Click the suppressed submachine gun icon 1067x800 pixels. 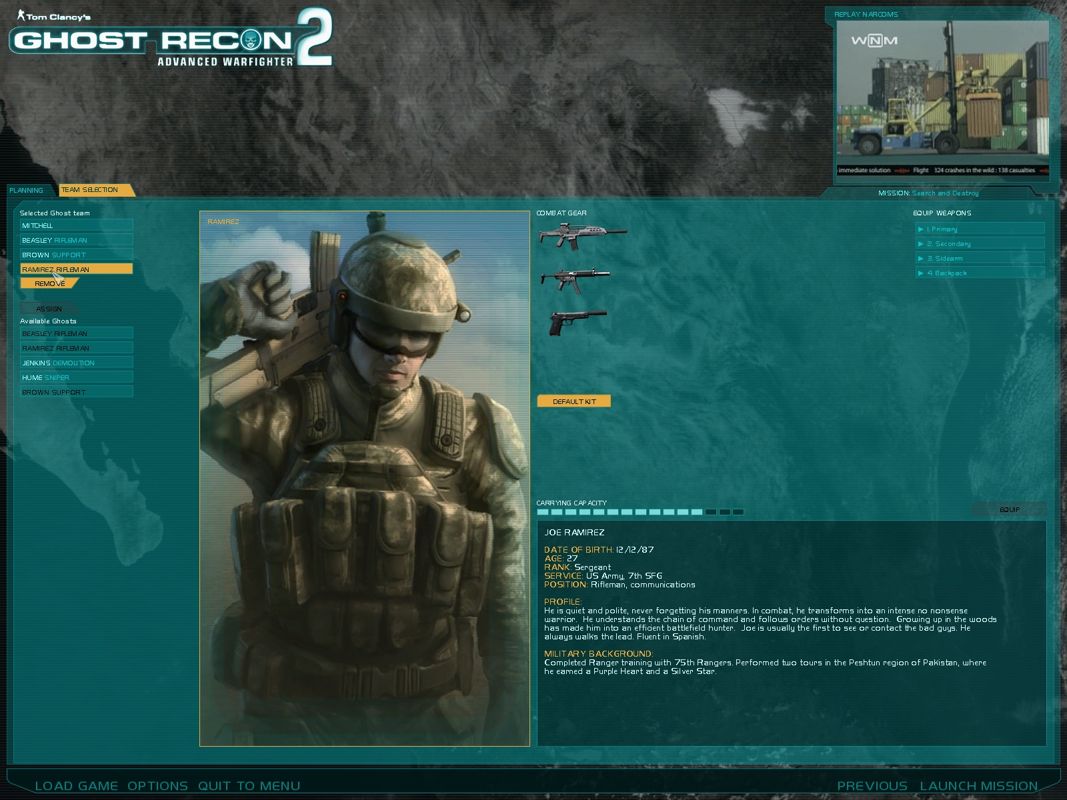click(x=575, y=277)
